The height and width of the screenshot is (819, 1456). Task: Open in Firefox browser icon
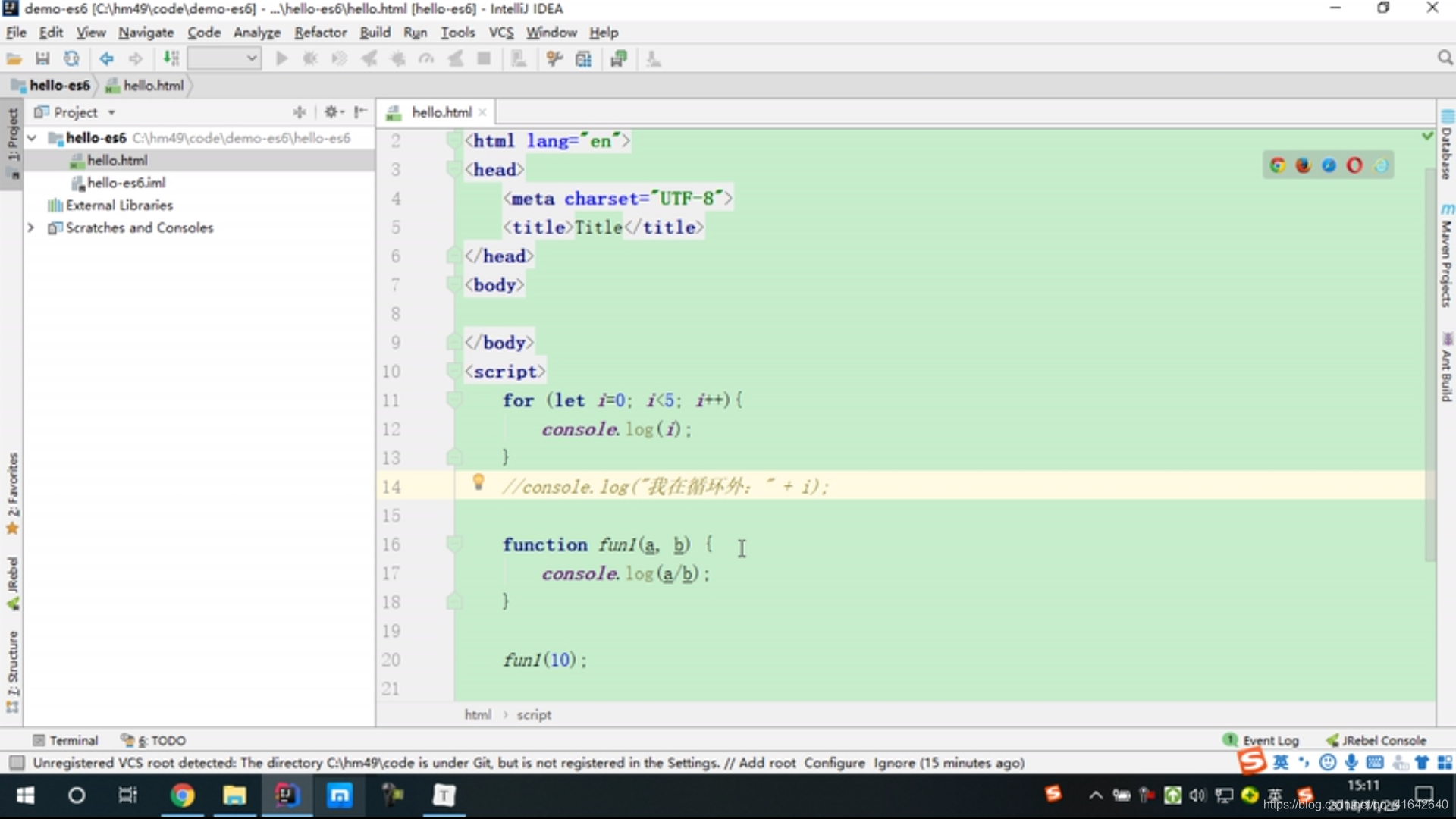tap(1304, 165)
